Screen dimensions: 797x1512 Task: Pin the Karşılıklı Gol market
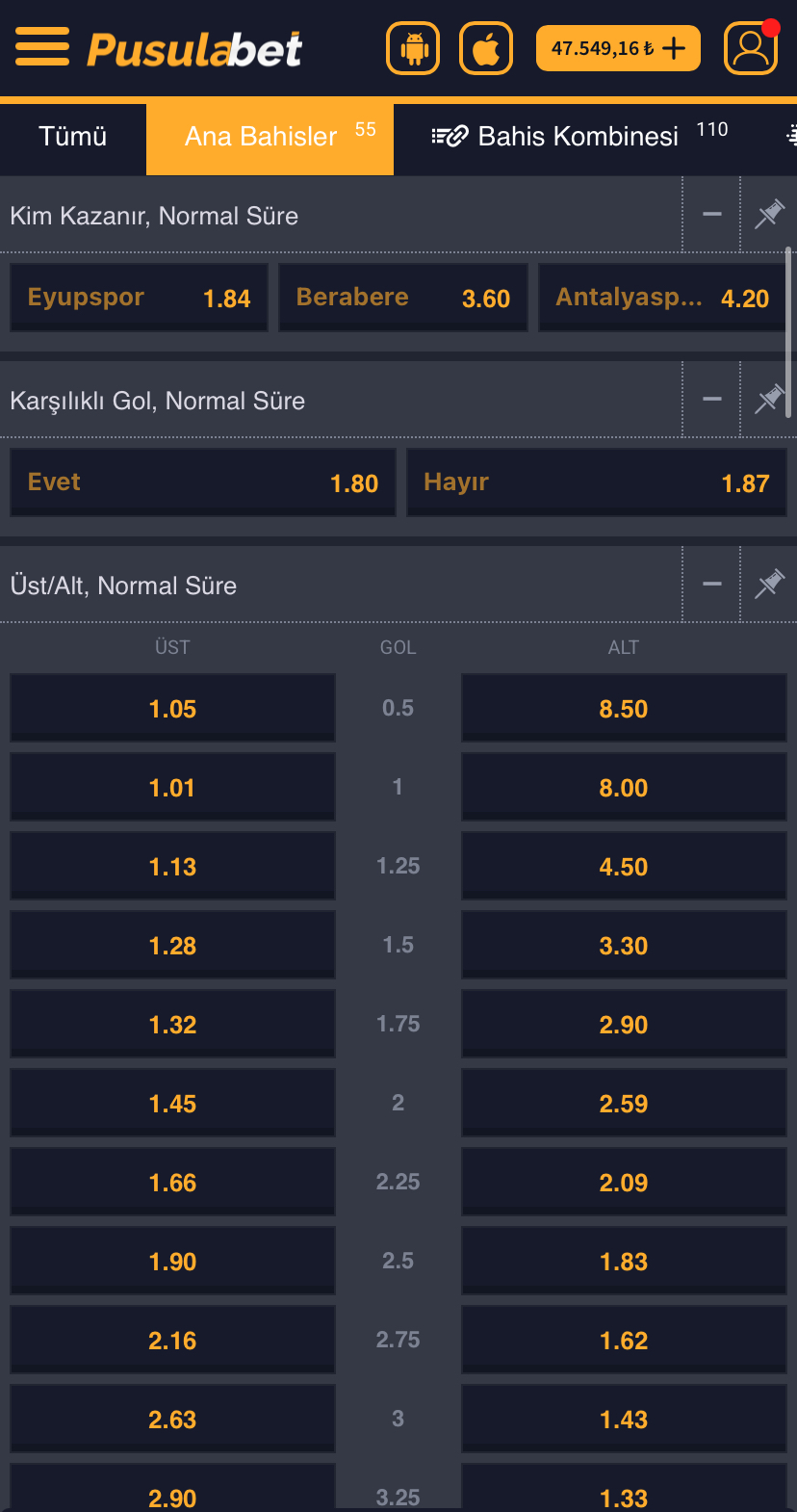[769, 399]
